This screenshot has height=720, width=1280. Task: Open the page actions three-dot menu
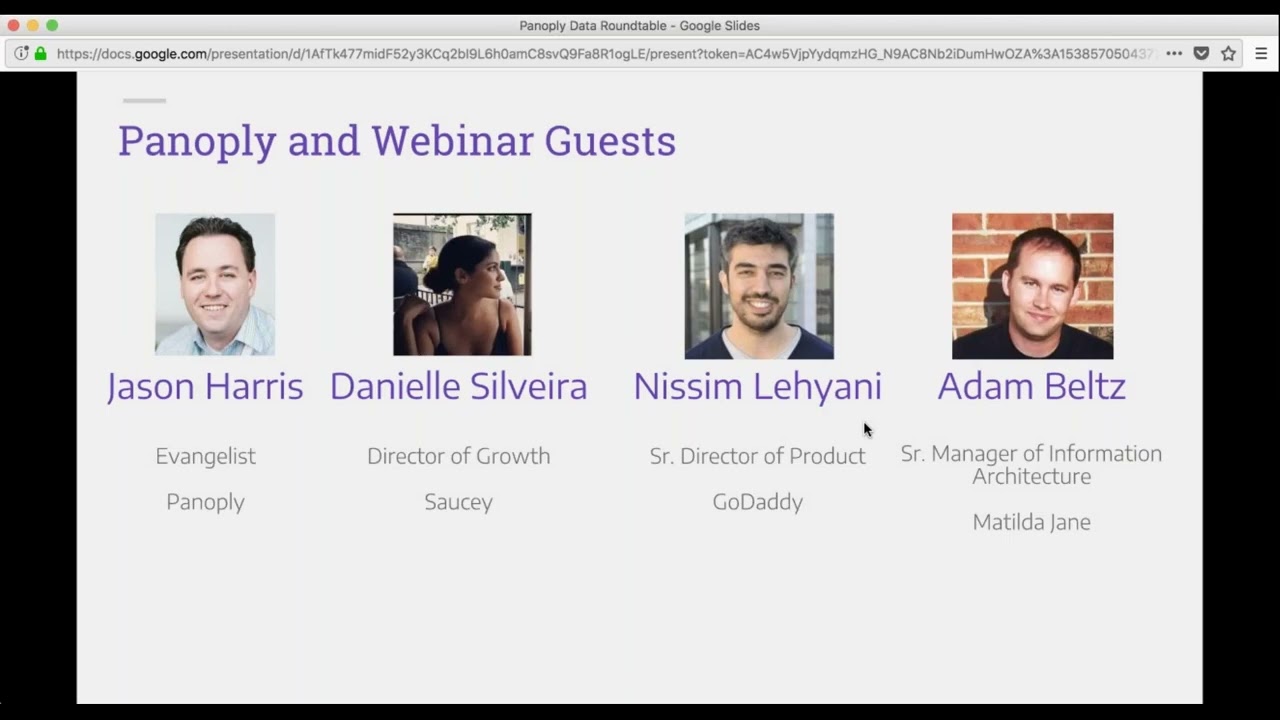coord(1174,54)
